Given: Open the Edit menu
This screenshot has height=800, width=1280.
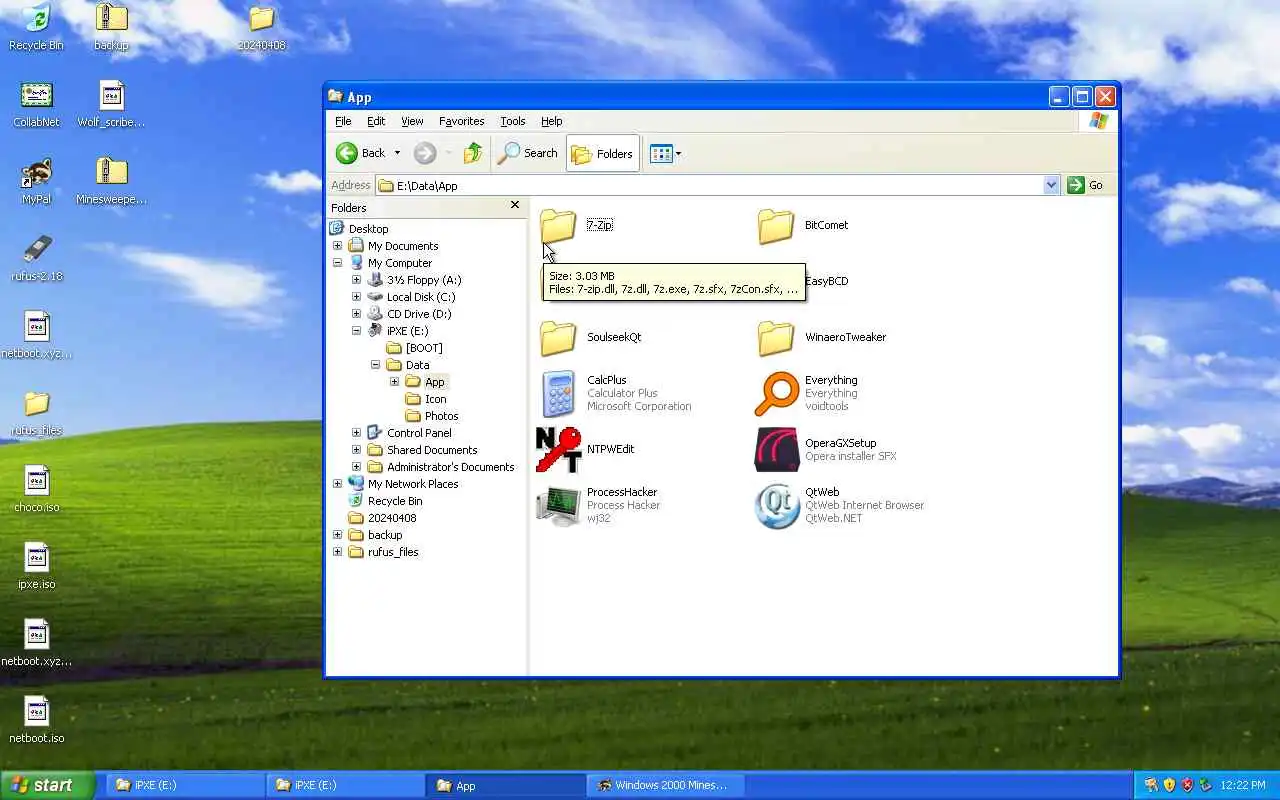Looking at the screenshot, I should click(x=376, y=121).
